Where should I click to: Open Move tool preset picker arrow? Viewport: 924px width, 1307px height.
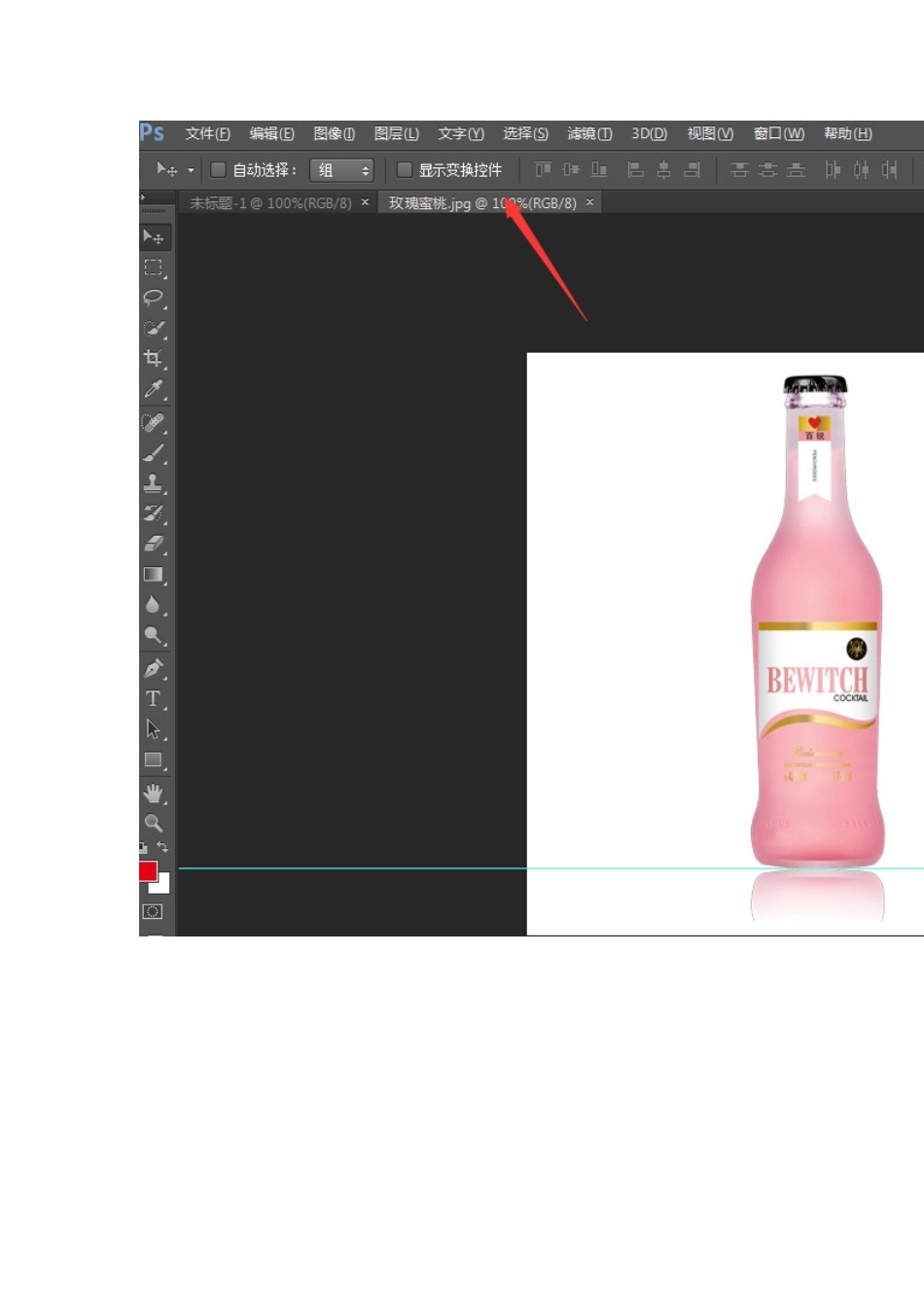tap(191, 170)
